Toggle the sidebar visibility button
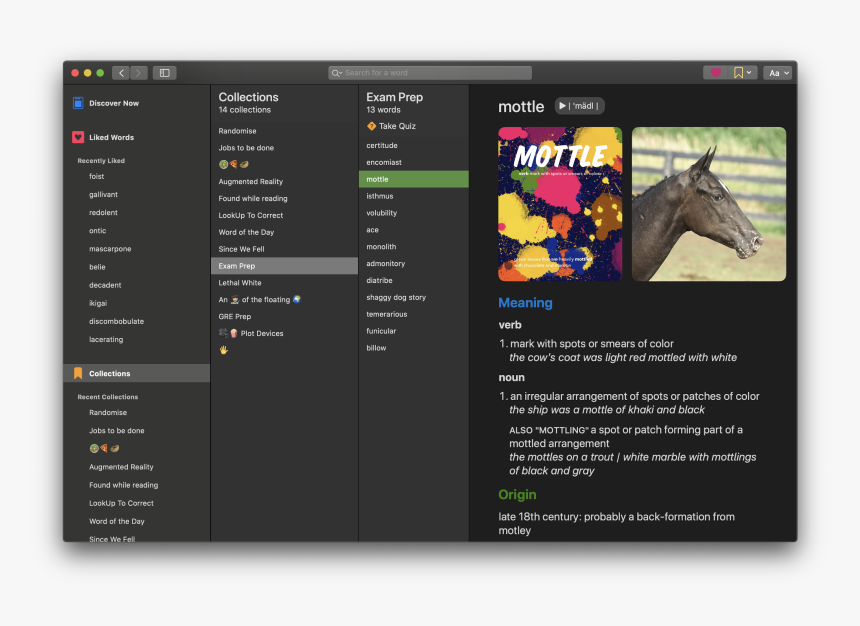 pos(163,72)
